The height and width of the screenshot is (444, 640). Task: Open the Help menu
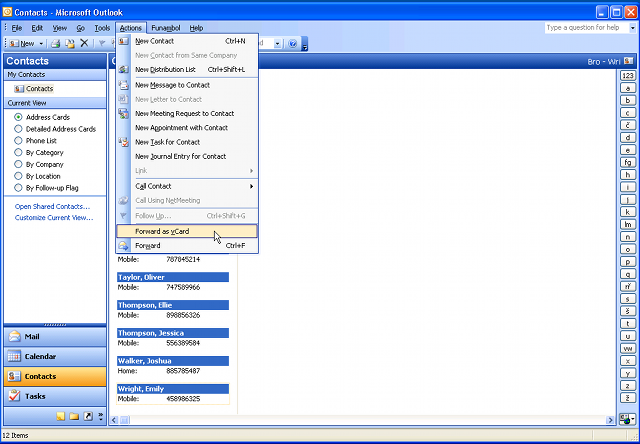coord(196,28)
